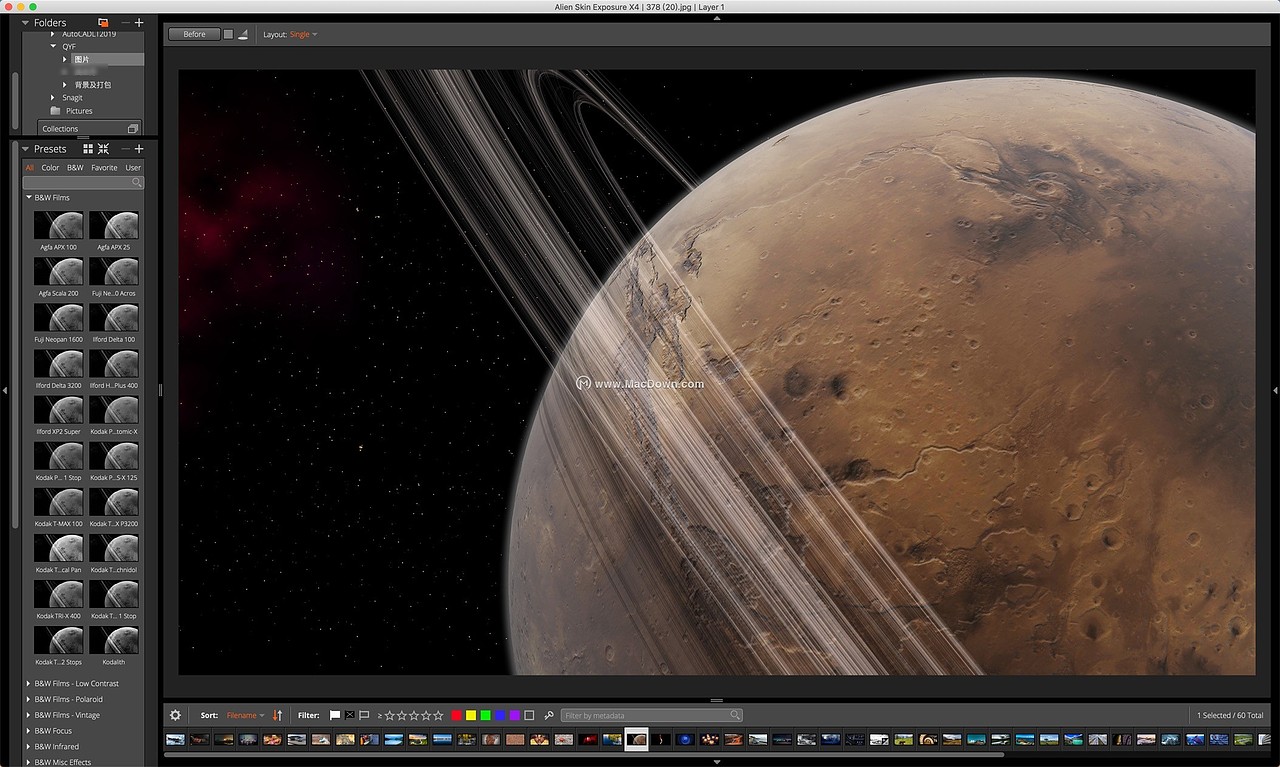
Task: Click the magnifier in metadata filter
Action: coord(735,715)
